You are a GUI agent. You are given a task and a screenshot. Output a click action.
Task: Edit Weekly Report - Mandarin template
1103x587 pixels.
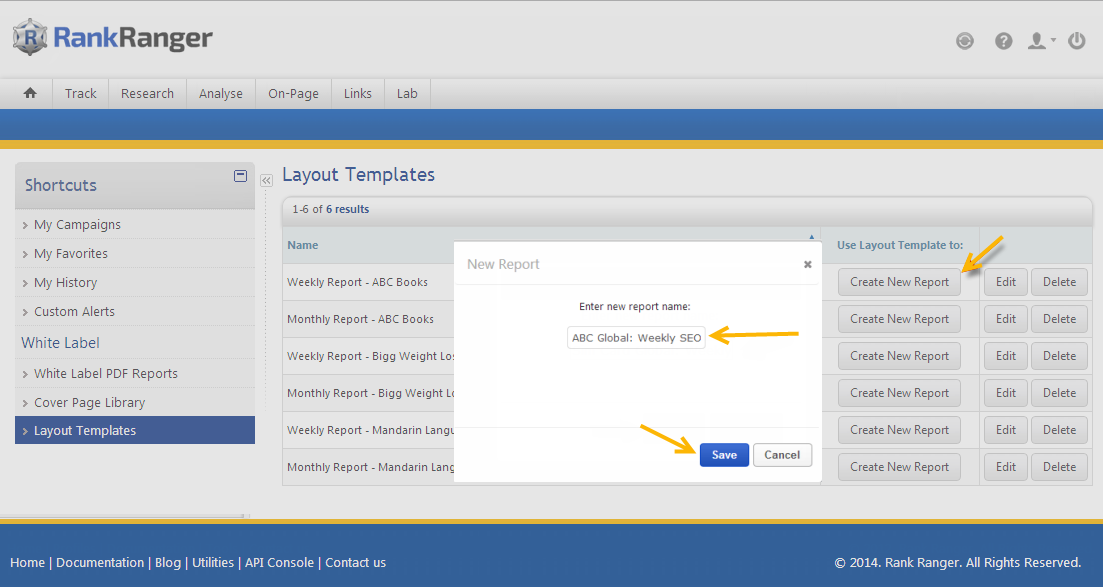tap(1005, 429)
